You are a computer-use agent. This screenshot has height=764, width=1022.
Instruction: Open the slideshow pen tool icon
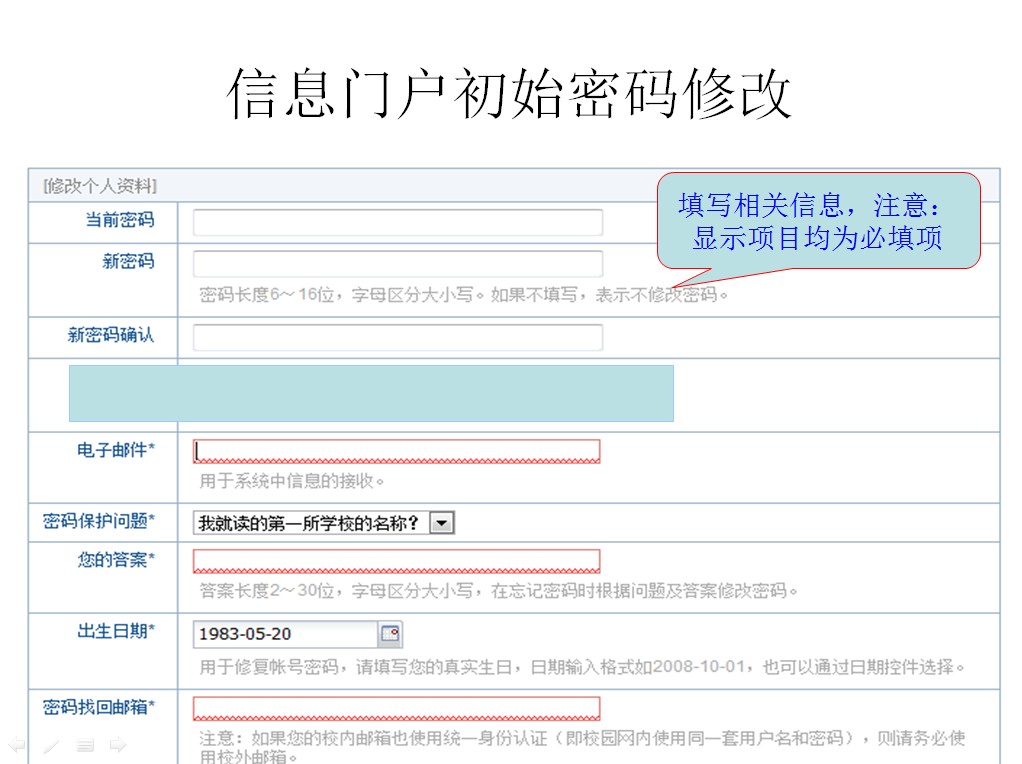click(x=51, y=745)
